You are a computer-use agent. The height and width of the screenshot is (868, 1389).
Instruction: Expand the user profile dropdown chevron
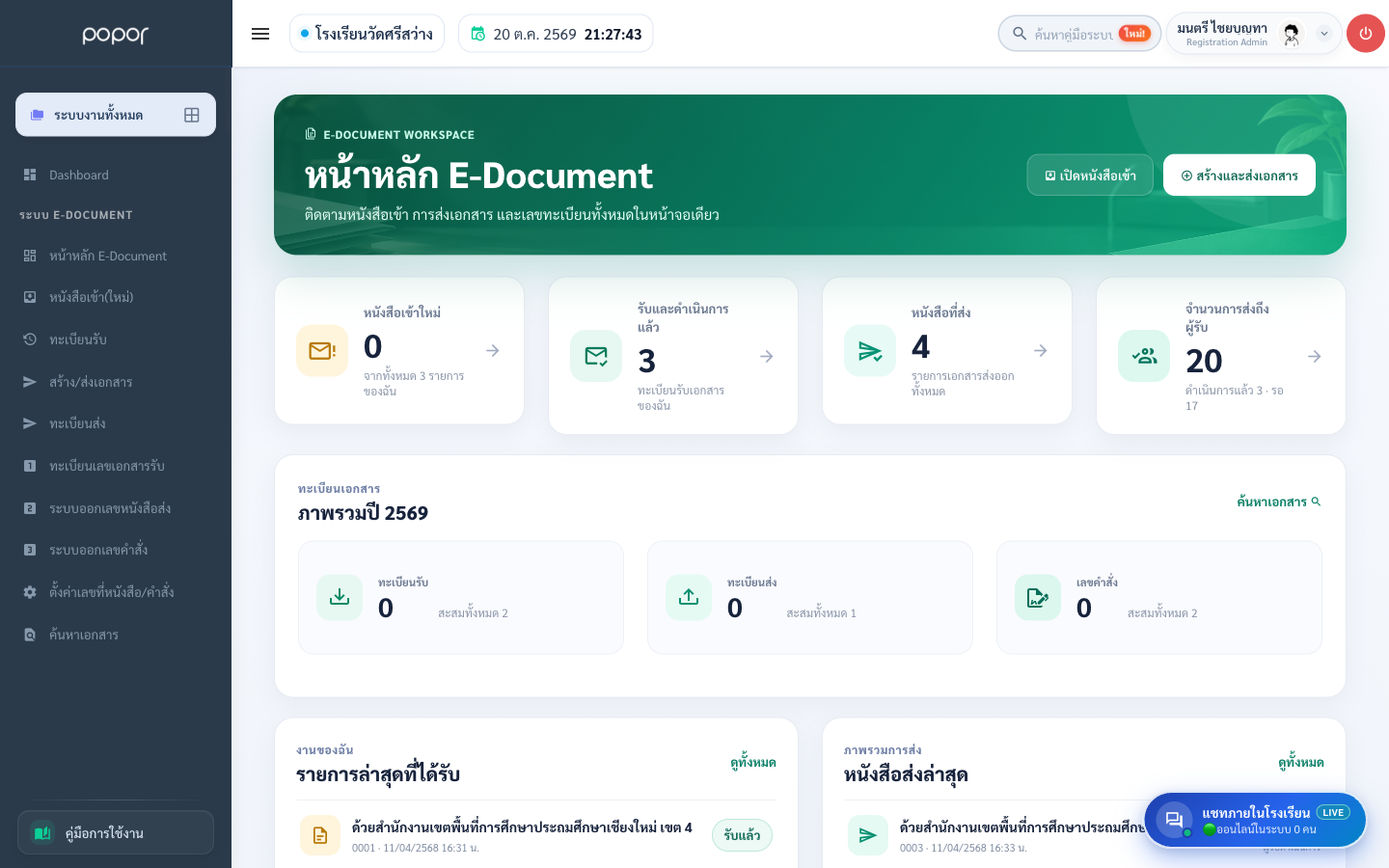tap(1324, 34)
